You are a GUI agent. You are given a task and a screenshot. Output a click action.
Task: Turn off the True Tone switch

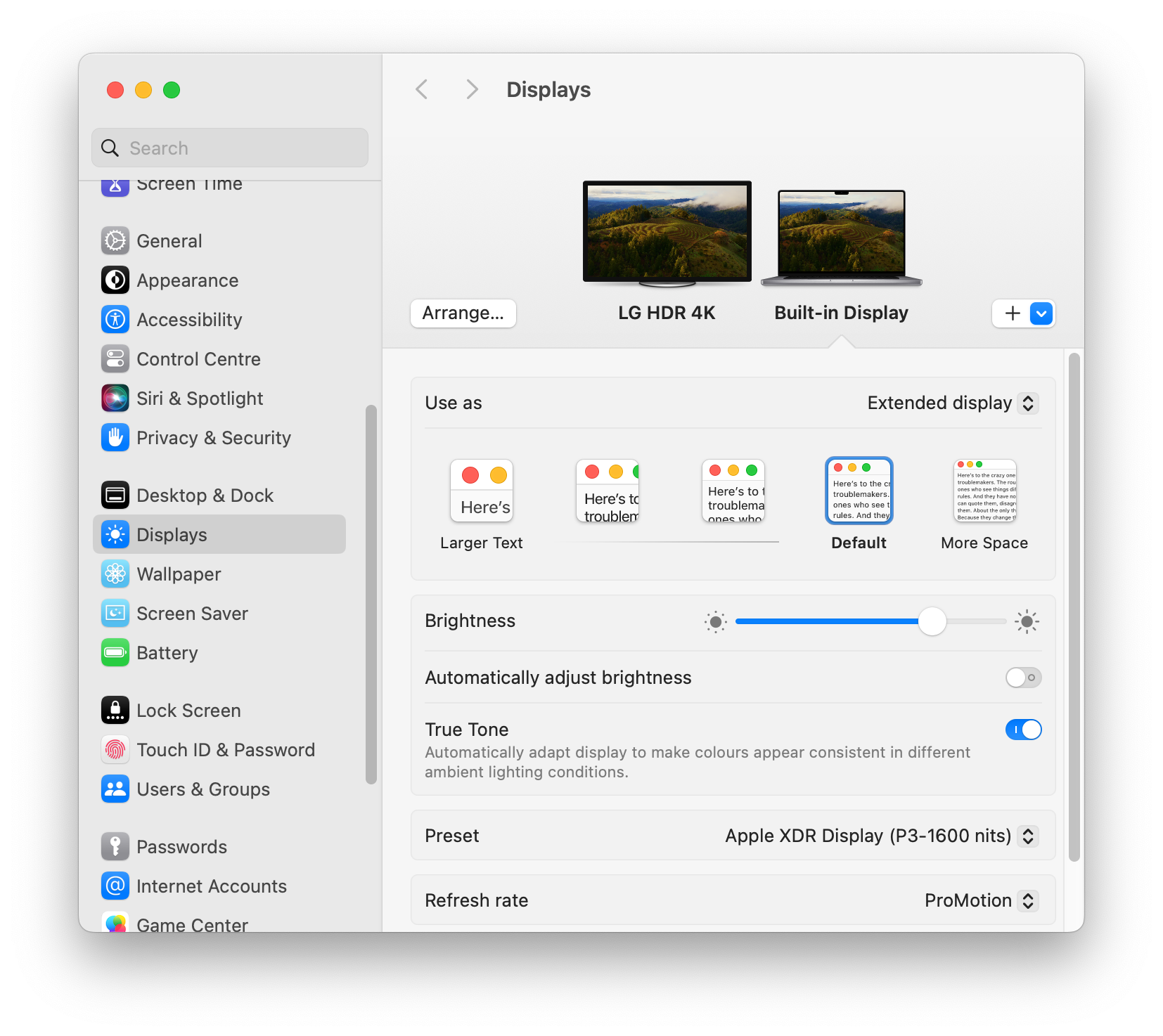[x=1024, y=730]
